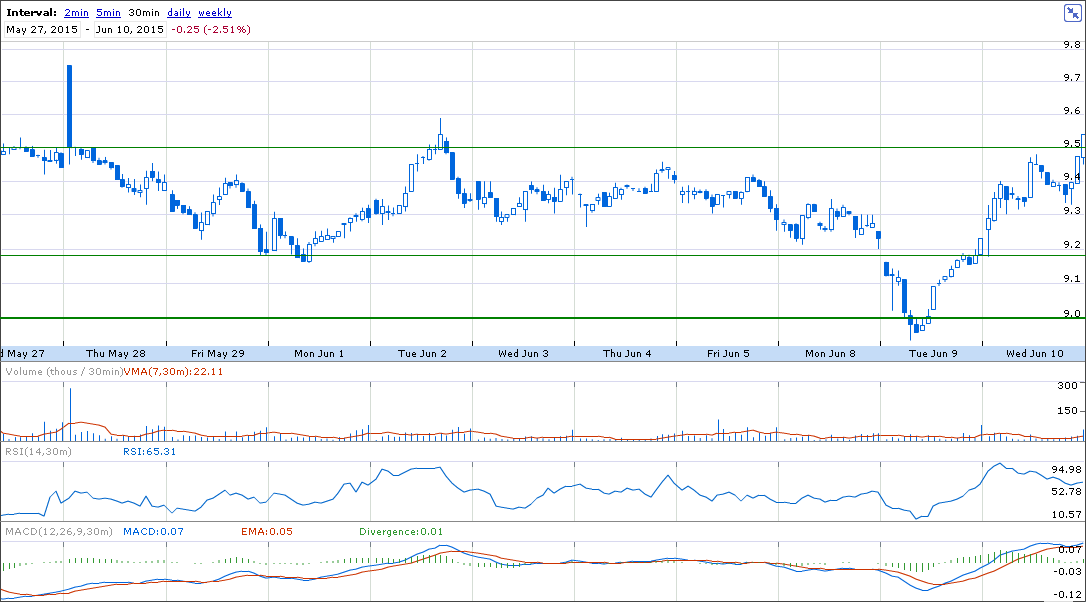
Task: Click the Wed Jun 10 date label
Action: click(1034, 353)
